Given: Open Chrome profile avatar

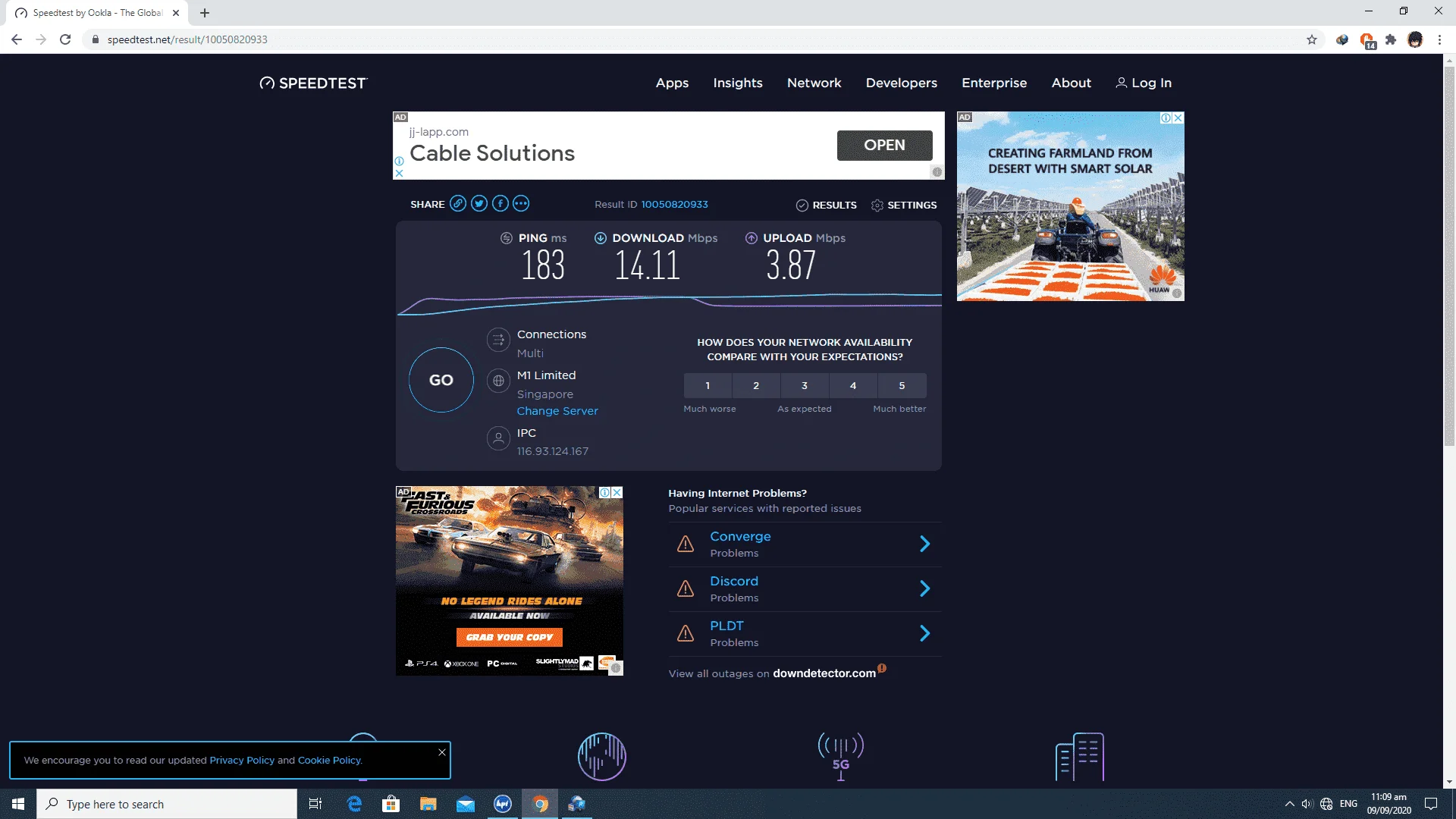Looking at the screenshot, I should point(1415,39).
